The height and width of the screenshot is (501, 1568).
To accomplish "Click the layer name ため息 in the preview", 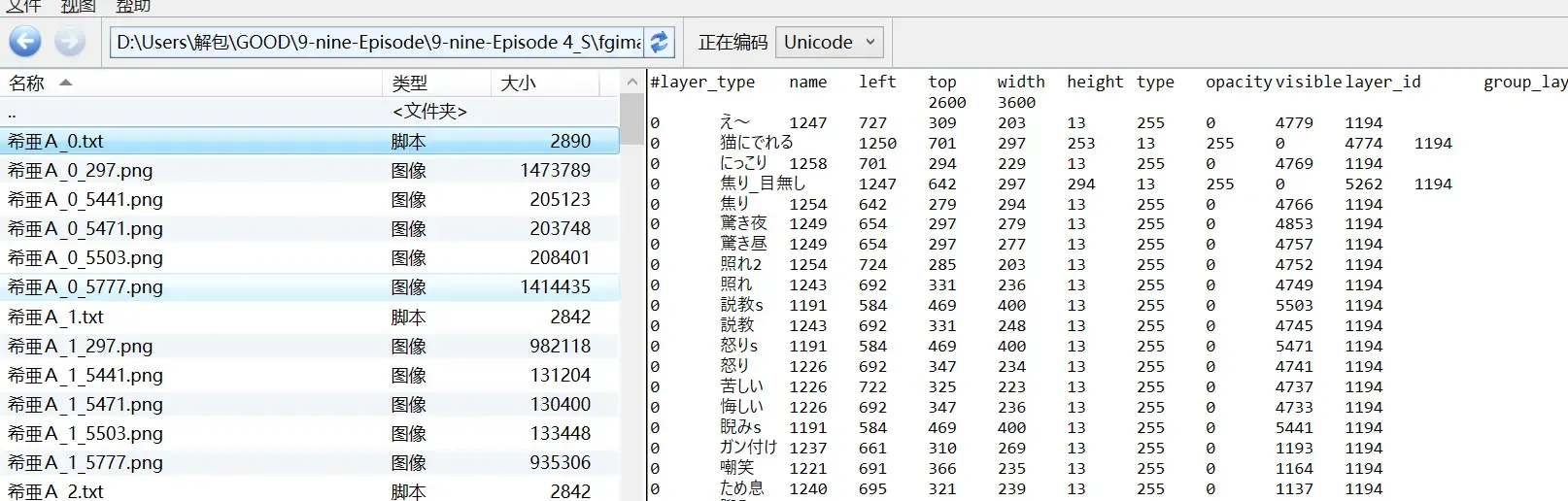I will pyautogui.click(x=741, y=489).
